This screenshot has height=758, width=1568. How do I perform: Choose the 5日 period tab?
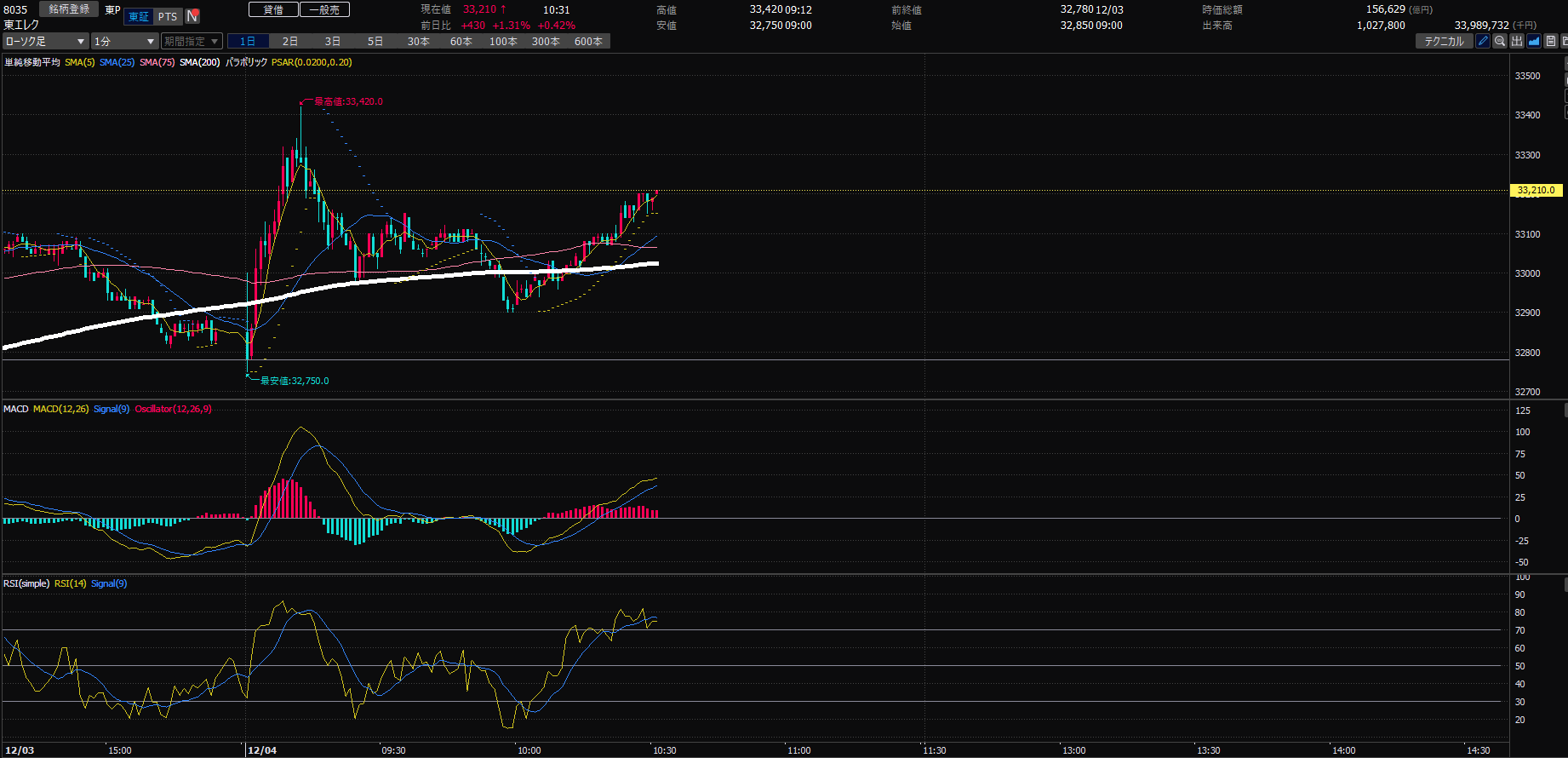pyautogui.click(x=375, y=41)
